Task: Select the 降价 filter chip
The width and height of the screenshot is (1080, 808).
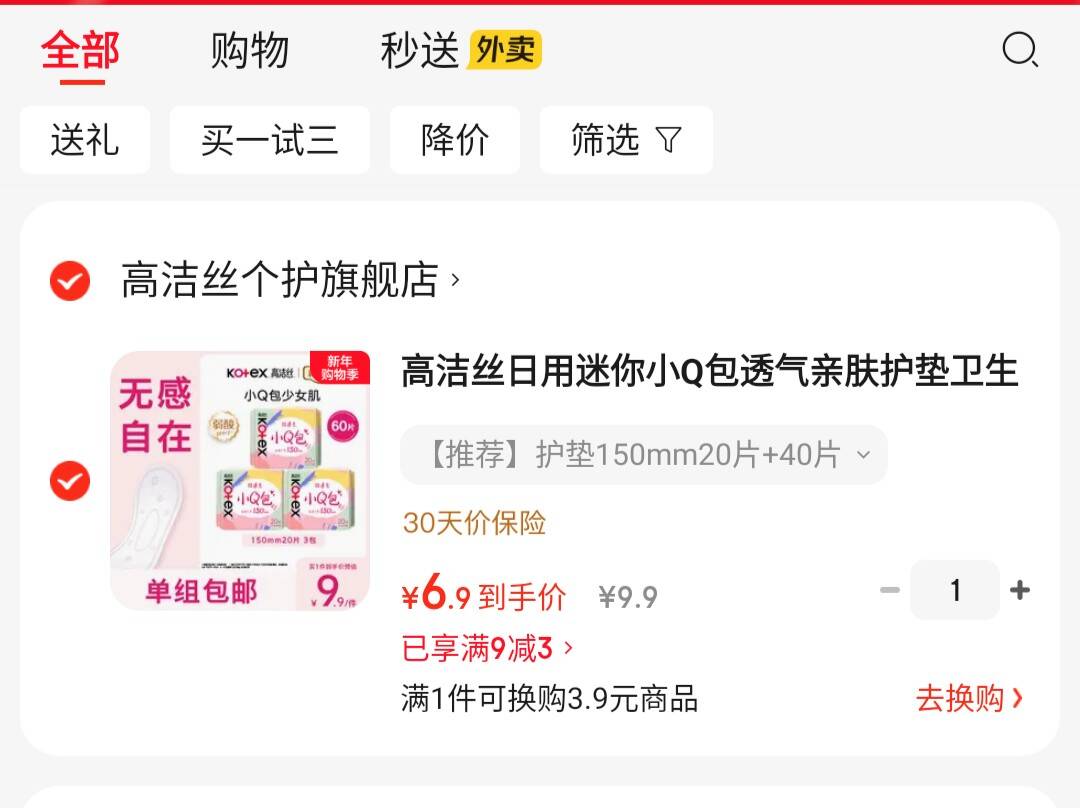Action: coord(455,140)
